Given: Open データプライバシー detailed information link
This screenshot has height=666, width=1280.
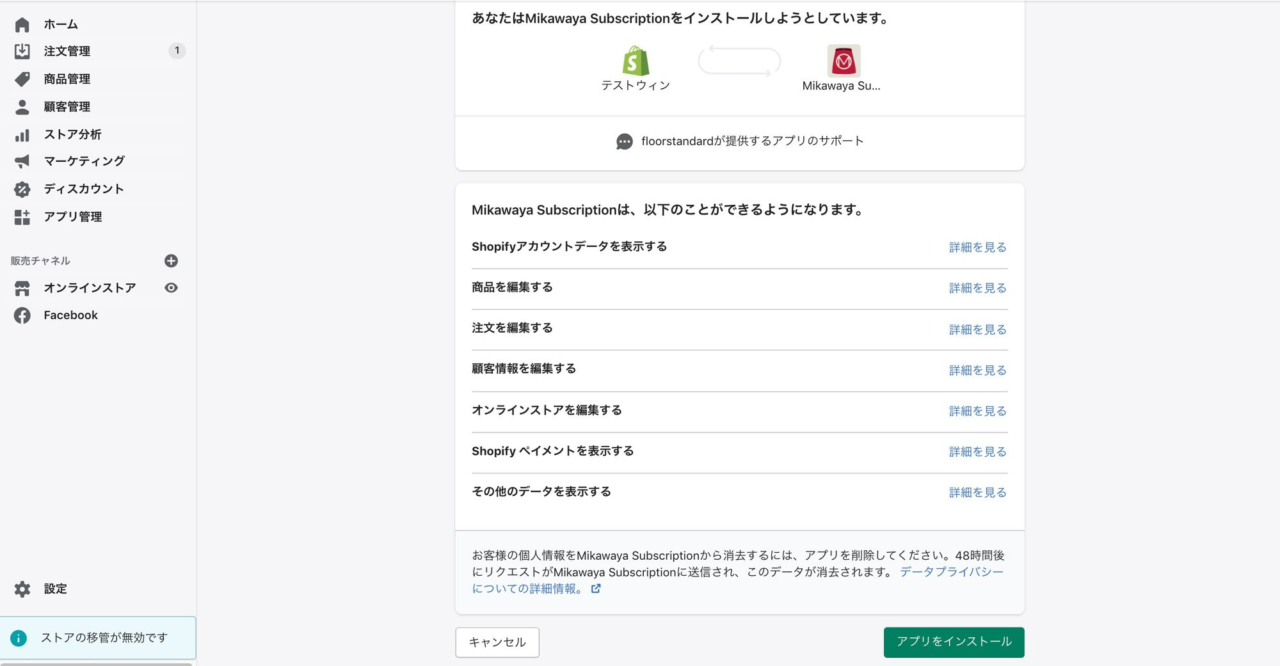Looking at the screenshot, I should click(737, 581).
